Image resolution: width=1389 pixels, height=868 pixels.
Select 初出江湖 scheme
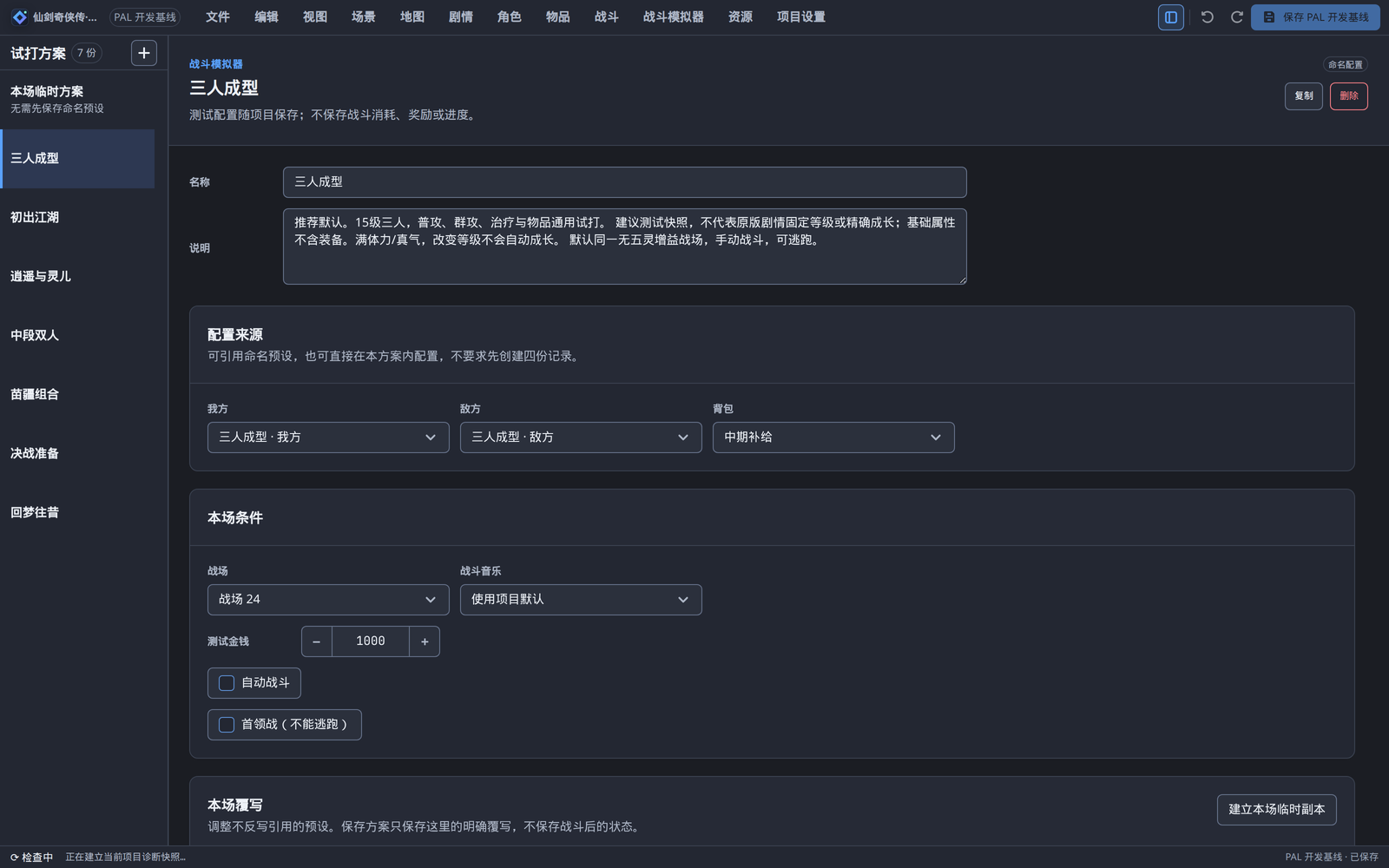pos(78,218)
